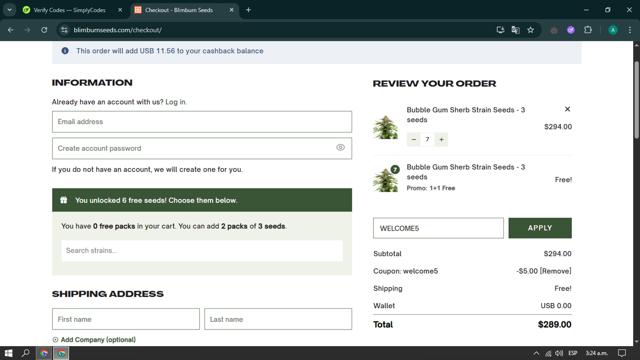Image resolution: width=640 pixels, height=360 pixels.
Task: Open the volume tray icon
Action: (x=559, y=353)
